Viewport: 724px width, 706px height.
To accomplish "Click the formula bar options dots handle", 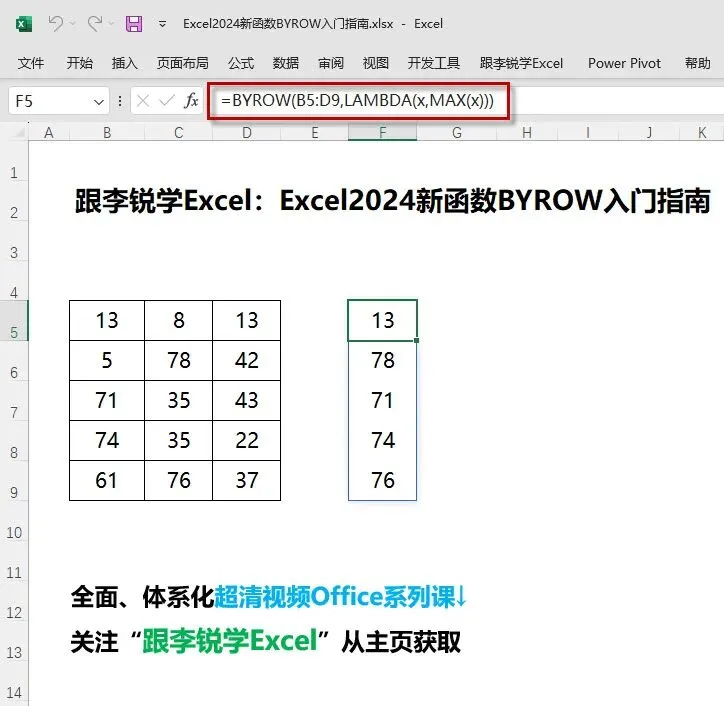I will [x=120, y=101].
